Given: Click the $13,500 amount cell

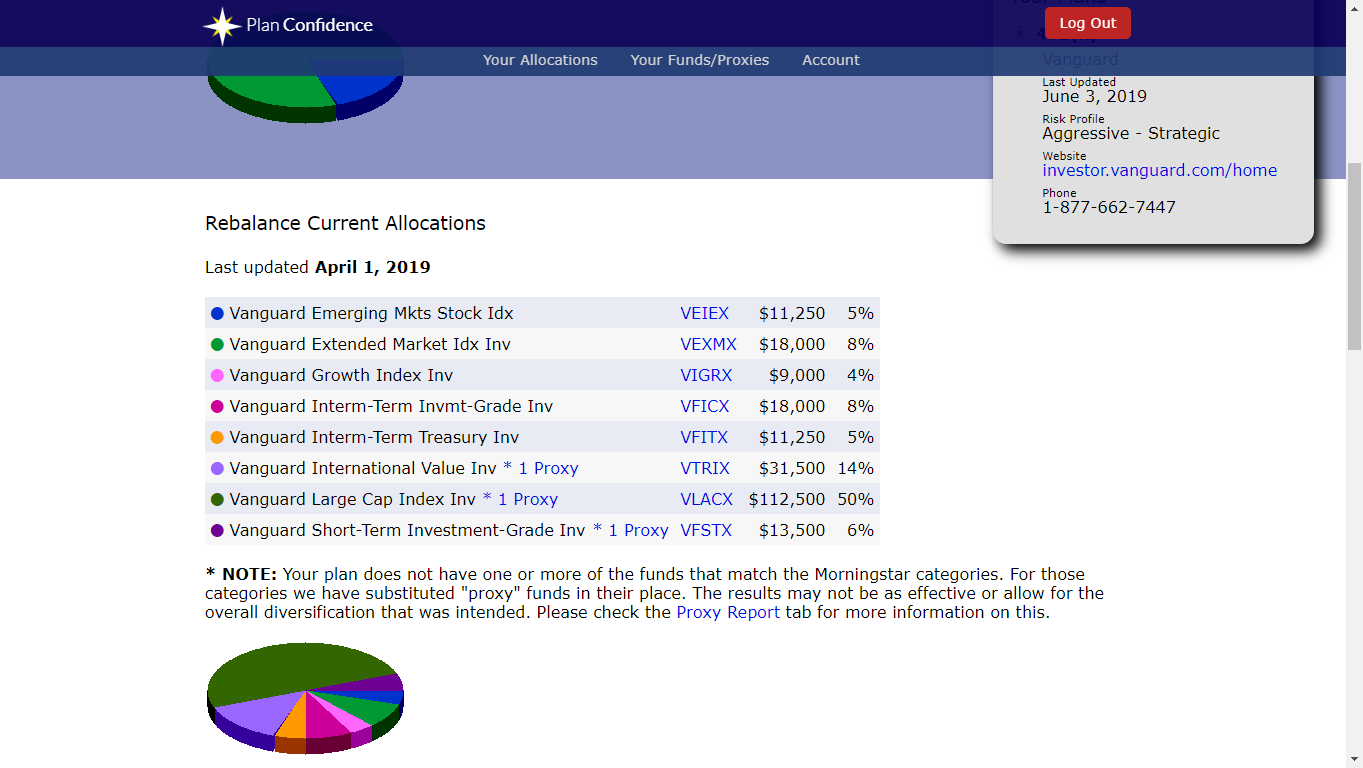Looking at the screenshot, I should [x=792, y=530].
